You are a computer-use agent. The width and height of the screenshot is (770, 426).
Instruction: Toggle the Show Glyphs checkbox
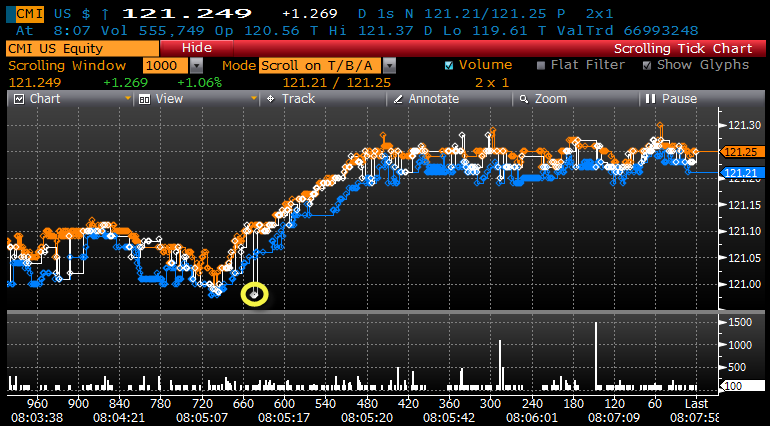pyautogui.click(x=647, y=65)
